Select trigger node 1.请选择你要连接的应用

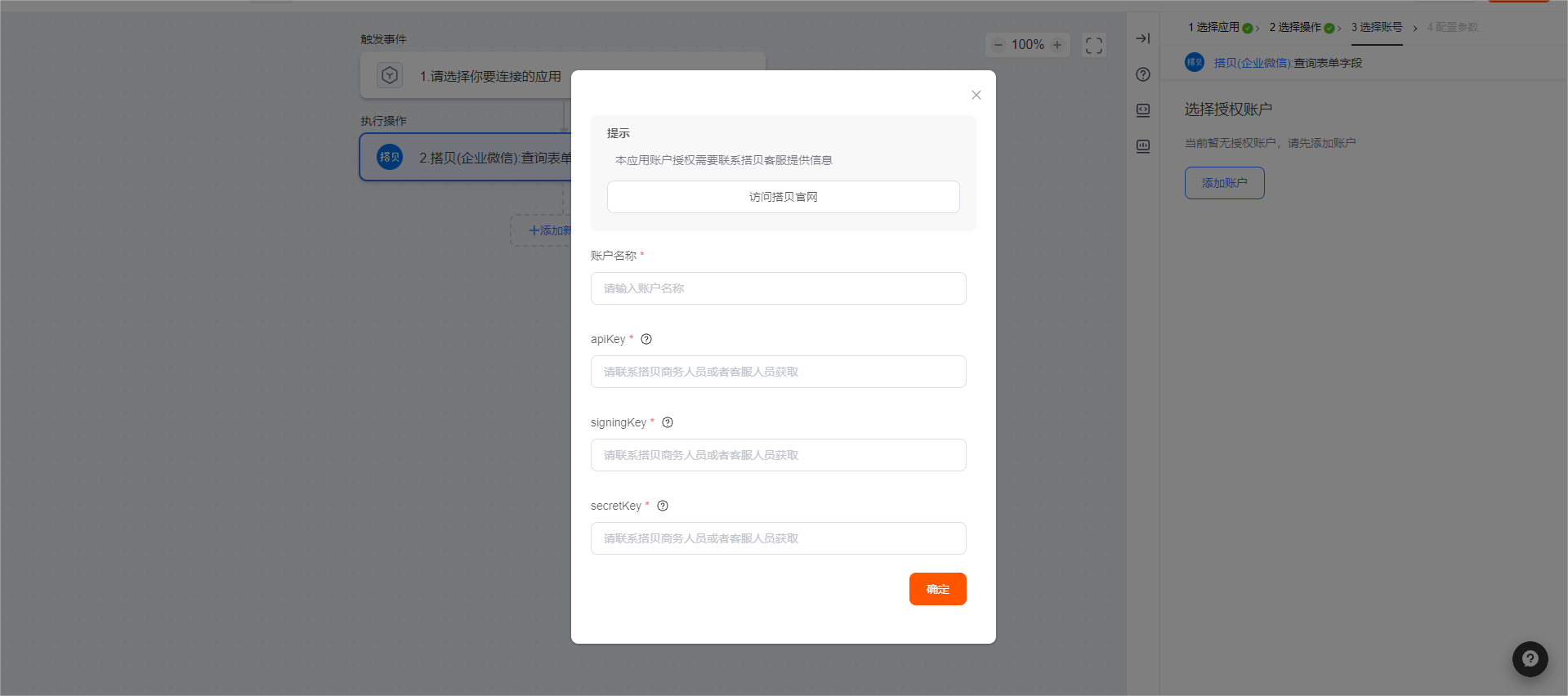[562, 76]
